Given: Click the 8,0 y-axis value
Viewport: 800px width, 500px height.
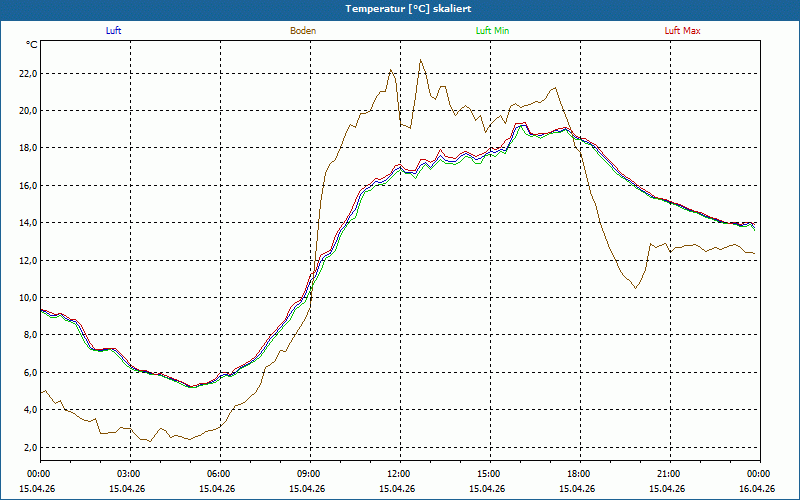Looking at the screenshot, I should 31,335.
